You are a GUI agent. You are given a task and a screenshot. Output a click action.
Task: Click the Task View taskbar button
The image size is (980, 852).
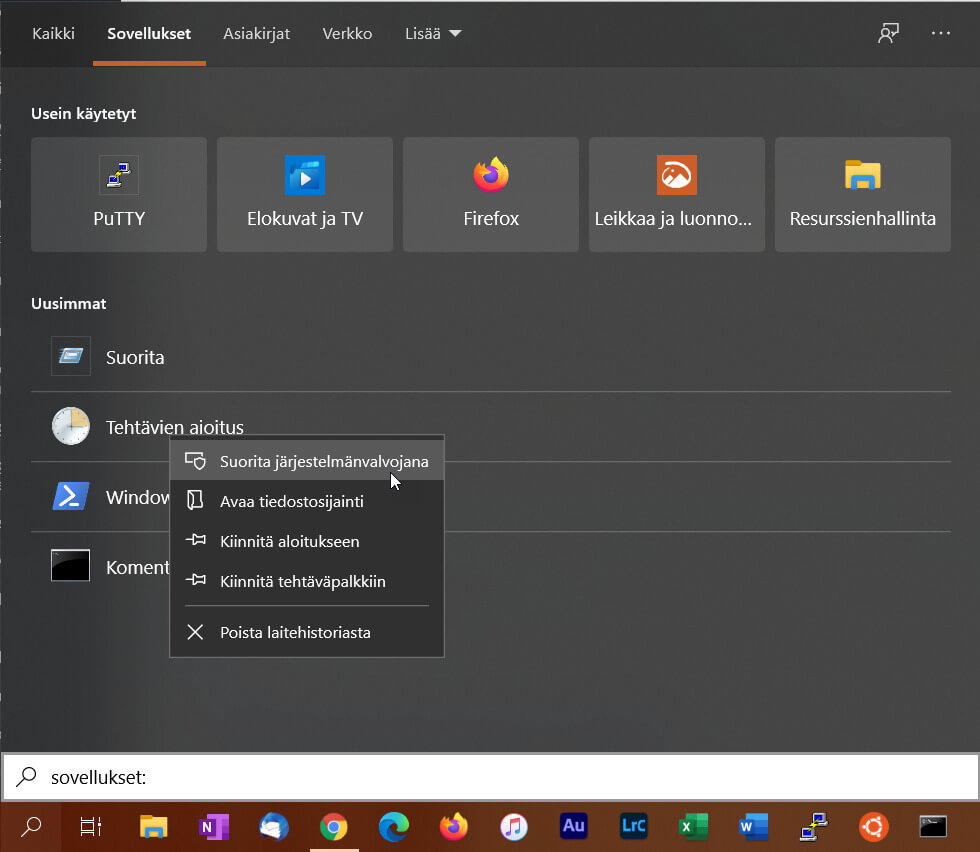pyautogui.click(x=91, y=826)
